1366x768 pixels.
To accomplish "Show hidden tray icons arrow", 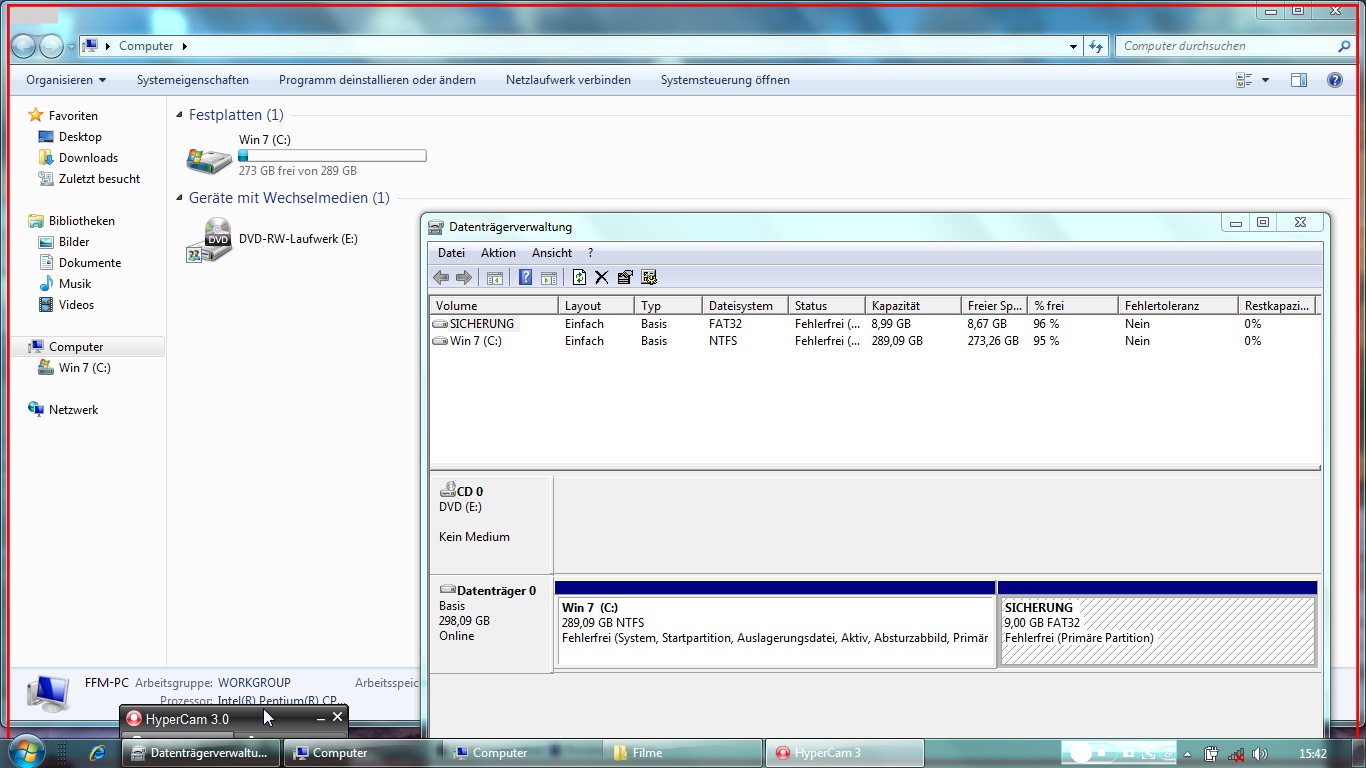I will (x=1187, y=754).
